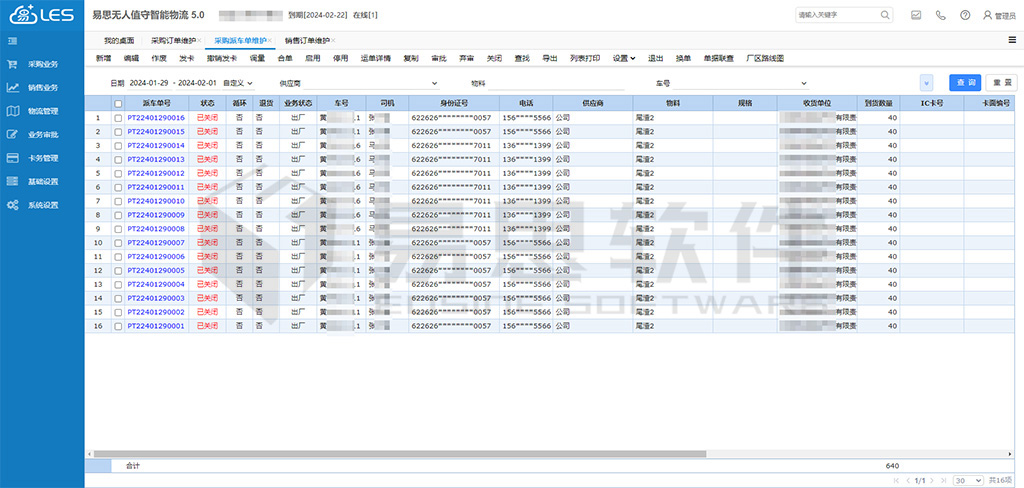Image resolution: width=1024 pixels, height=488 pixels.
Task: Check the box for row PT22401290016
Action: click(x=118, y=118)
